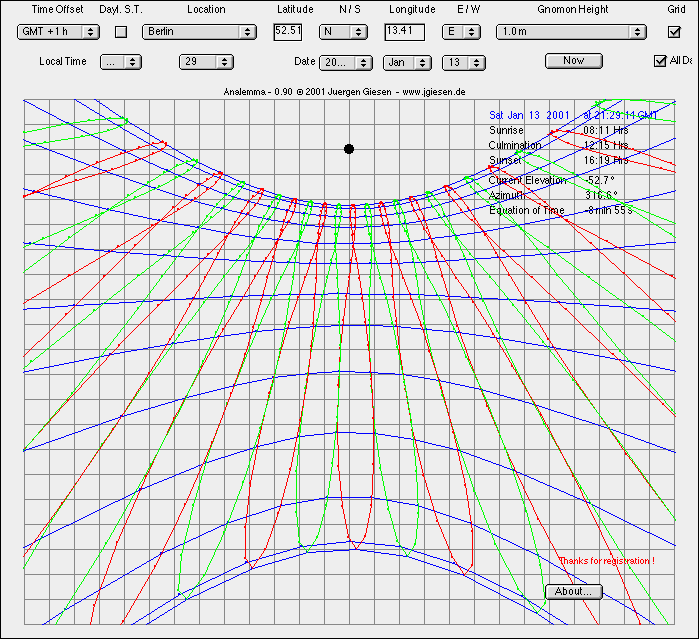Open the Berlin location dropdown
This screenshot has height=639, width=700.
[199, 31]
